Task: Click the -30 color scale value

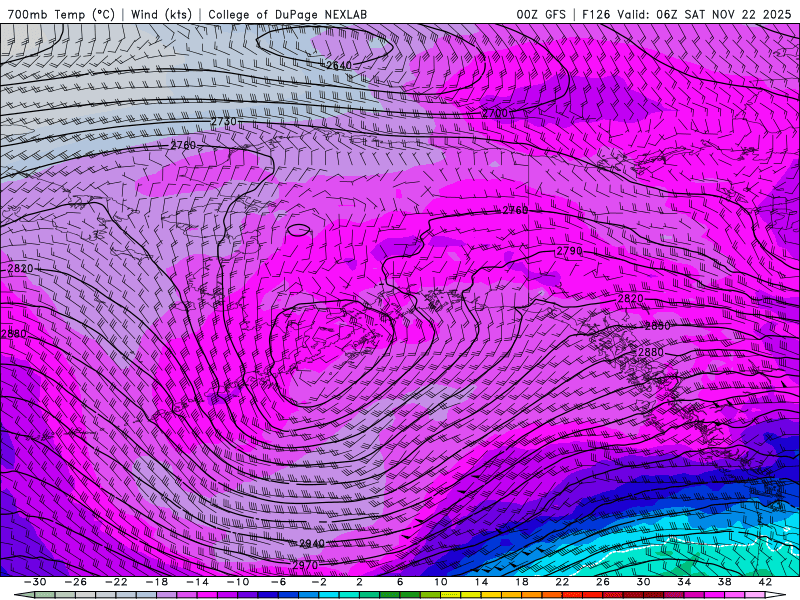Action: coord(35,582)
